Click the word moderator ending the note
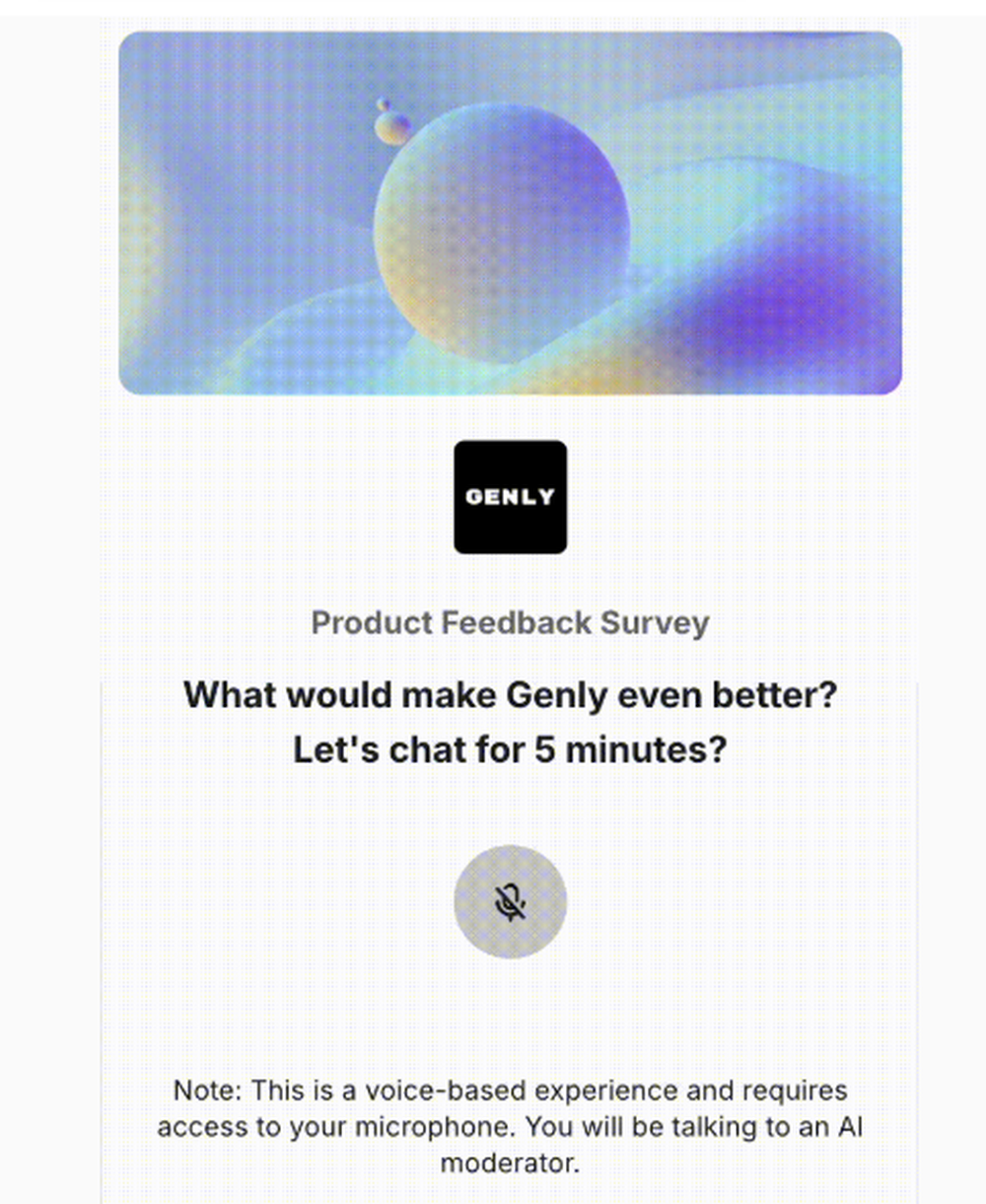The image size is (986, 1204). click(x=510, y=1163)
